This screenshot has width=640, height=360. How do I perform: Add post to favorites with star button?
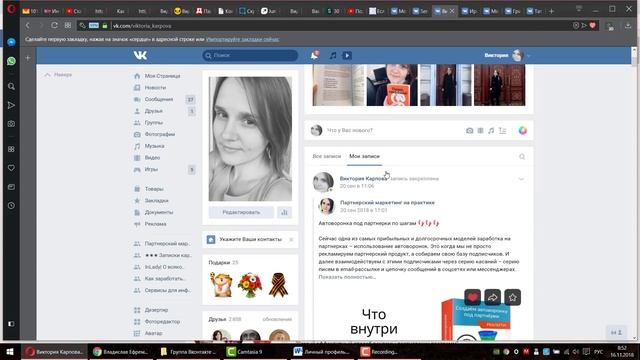tap(512, 297)
